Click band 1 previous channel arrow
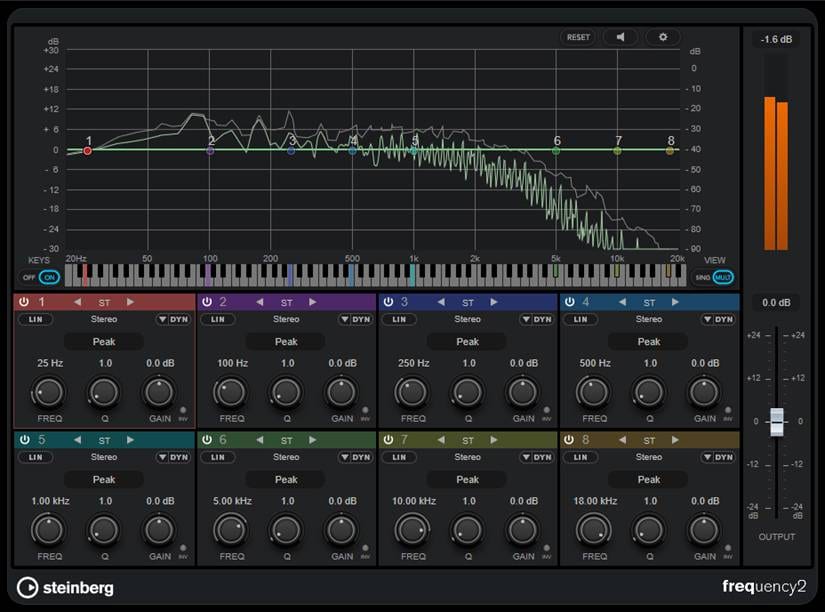825x612 pixels. [78, 302]
